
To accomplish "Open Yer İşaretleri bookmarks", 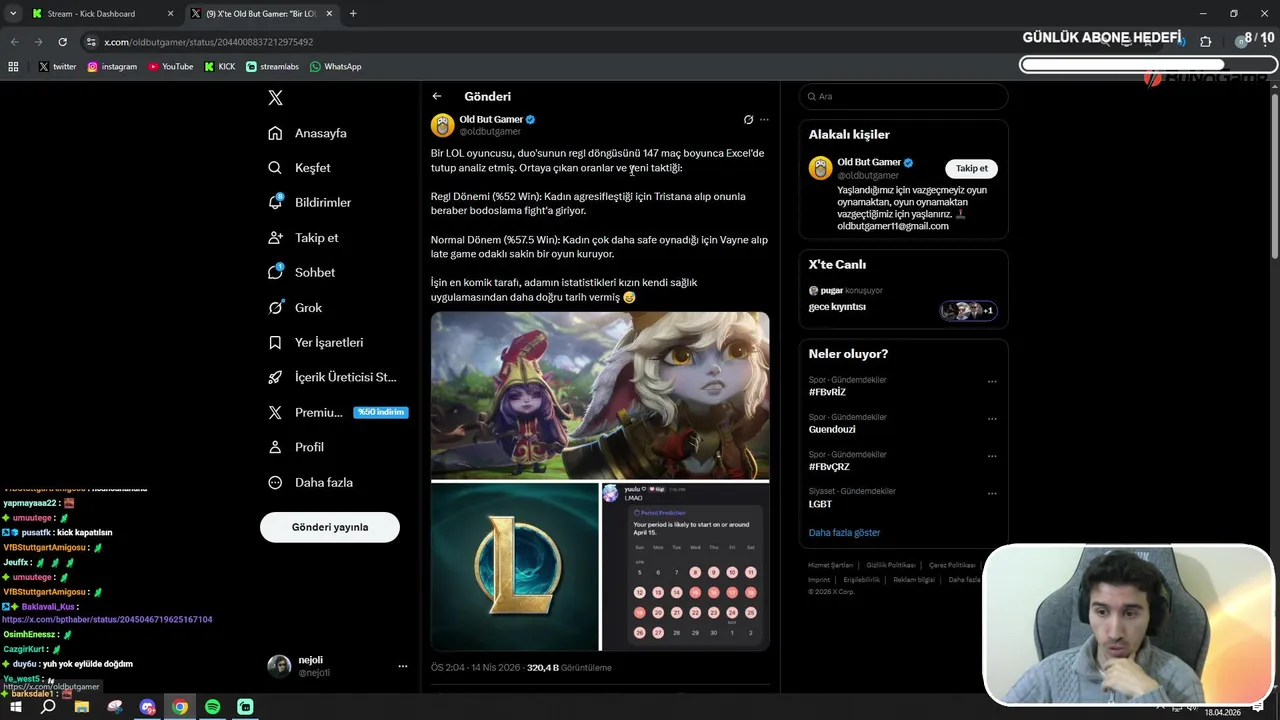I will 316,342.
